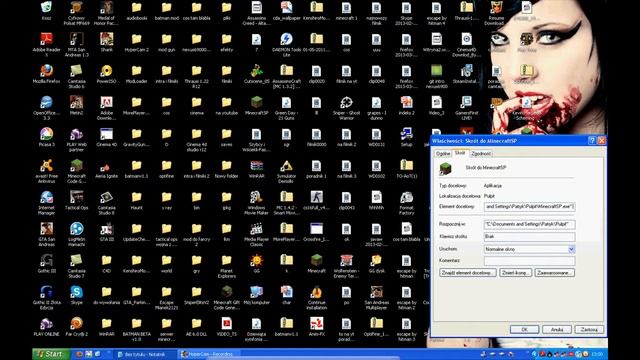Select the BATMAN BETA v1.0 folder
640x360 pixels.
[137, 329]
